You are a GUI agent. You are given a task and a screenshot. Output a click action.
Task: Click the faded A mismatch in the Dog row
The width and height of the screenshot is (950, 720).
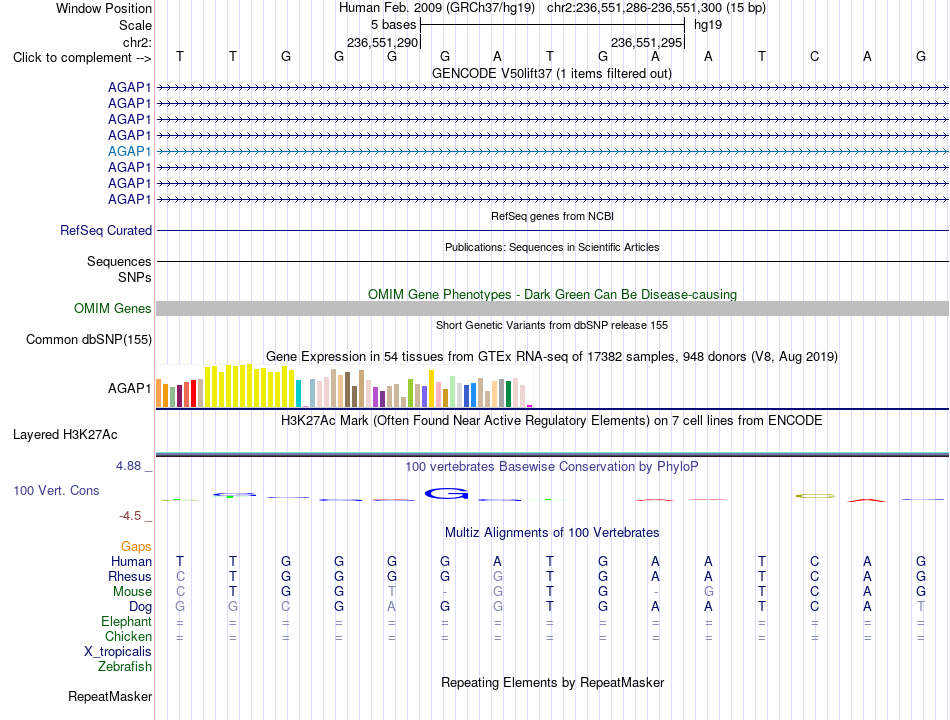(392, 606)
